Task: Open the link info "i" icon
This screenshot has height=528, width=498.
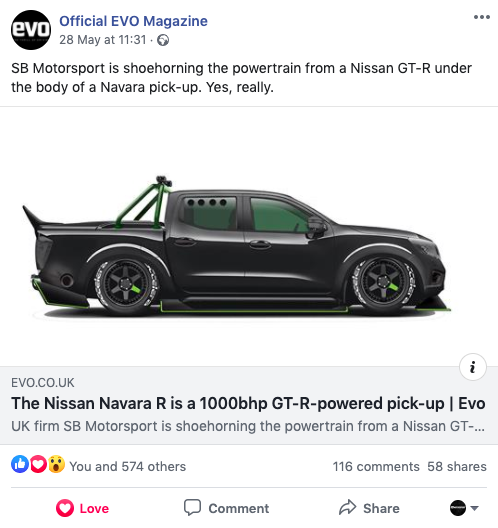Action: point(473,367)
